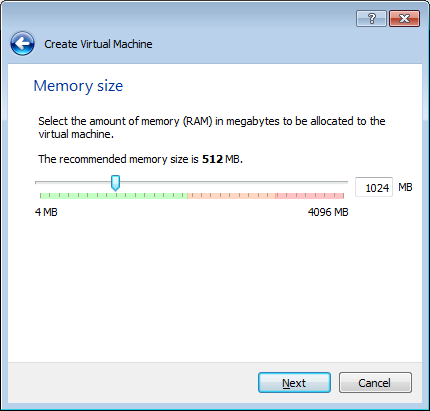Click the Memory size heading
Image resolution: width=430 pixels, height=411 pixels.
tap(78, 86)
